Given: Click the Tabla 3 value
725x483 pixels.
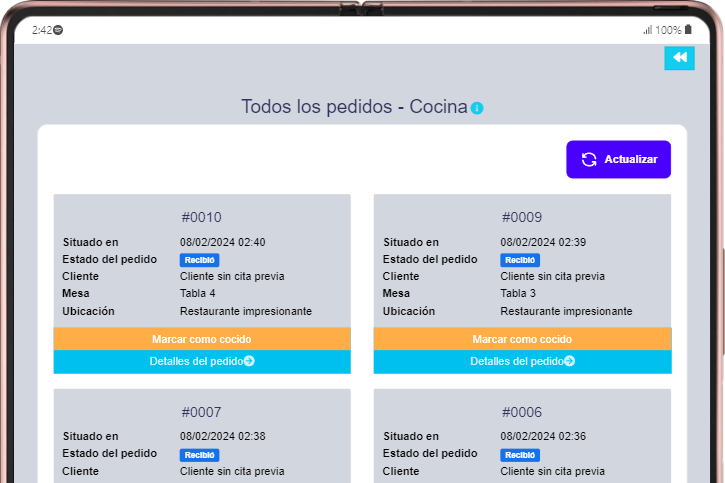Looking at the screenshot, I should [x=518, y=293].
